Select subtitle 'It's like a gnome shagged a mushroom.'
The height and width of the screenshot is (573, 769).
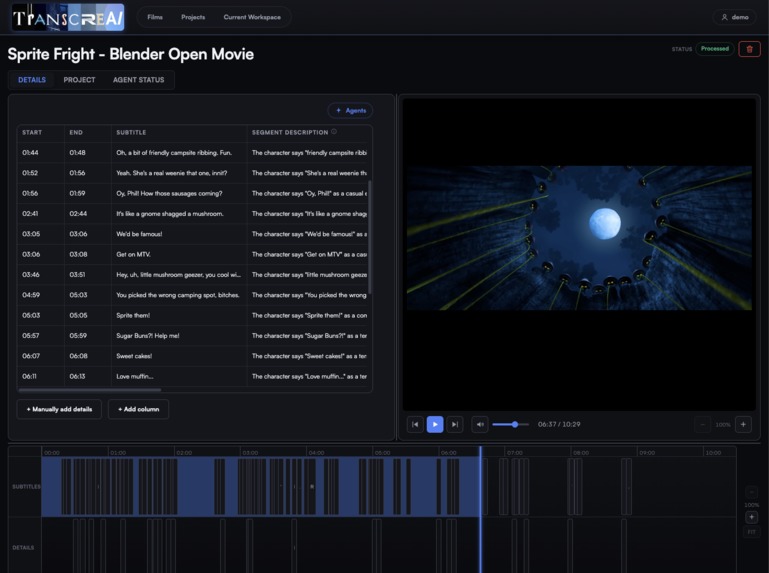tap(170, 214)
